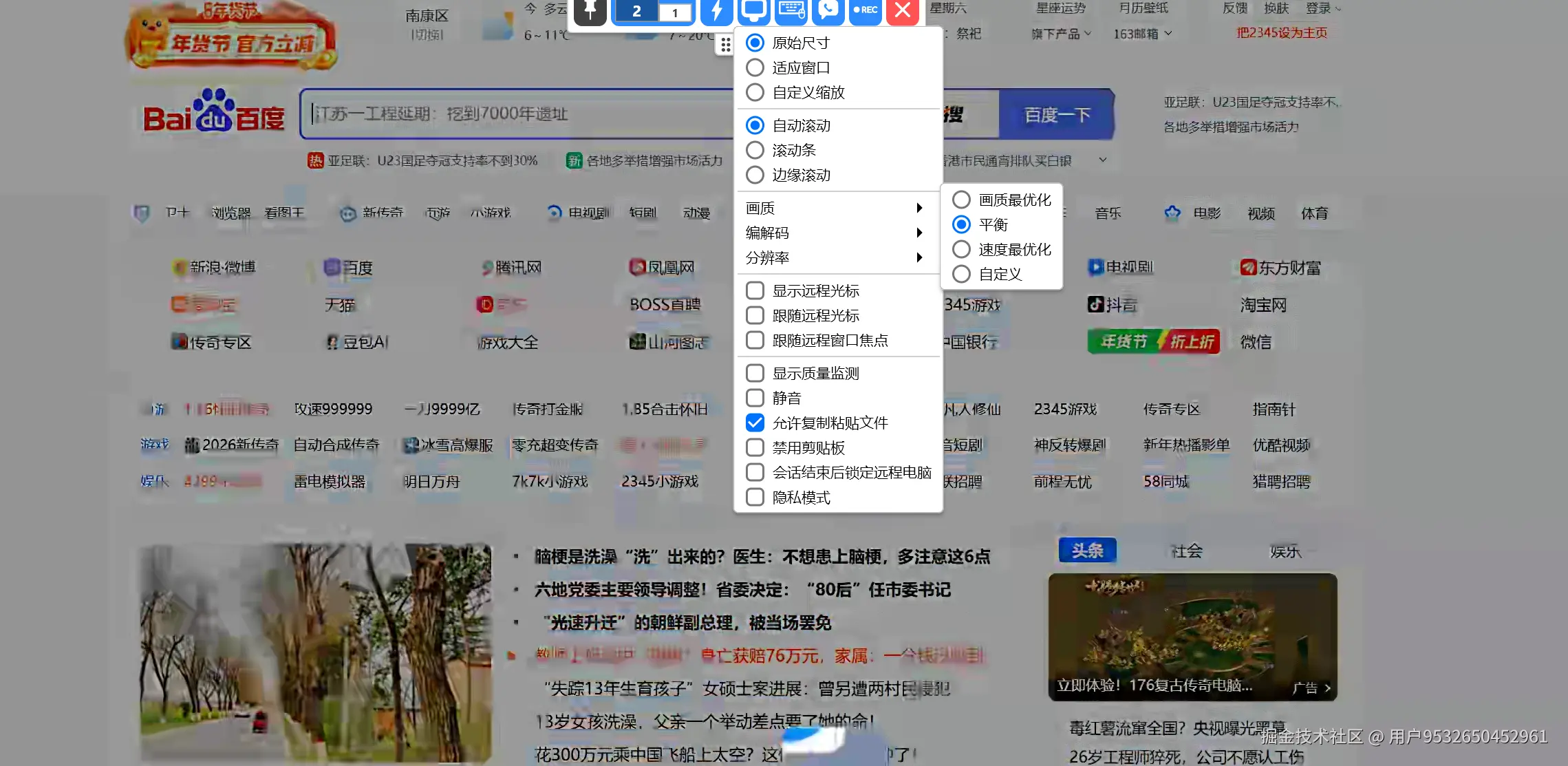Select 适应窗口 radio option
Viewport: 1568px width, 766px height.
[755, 67]
